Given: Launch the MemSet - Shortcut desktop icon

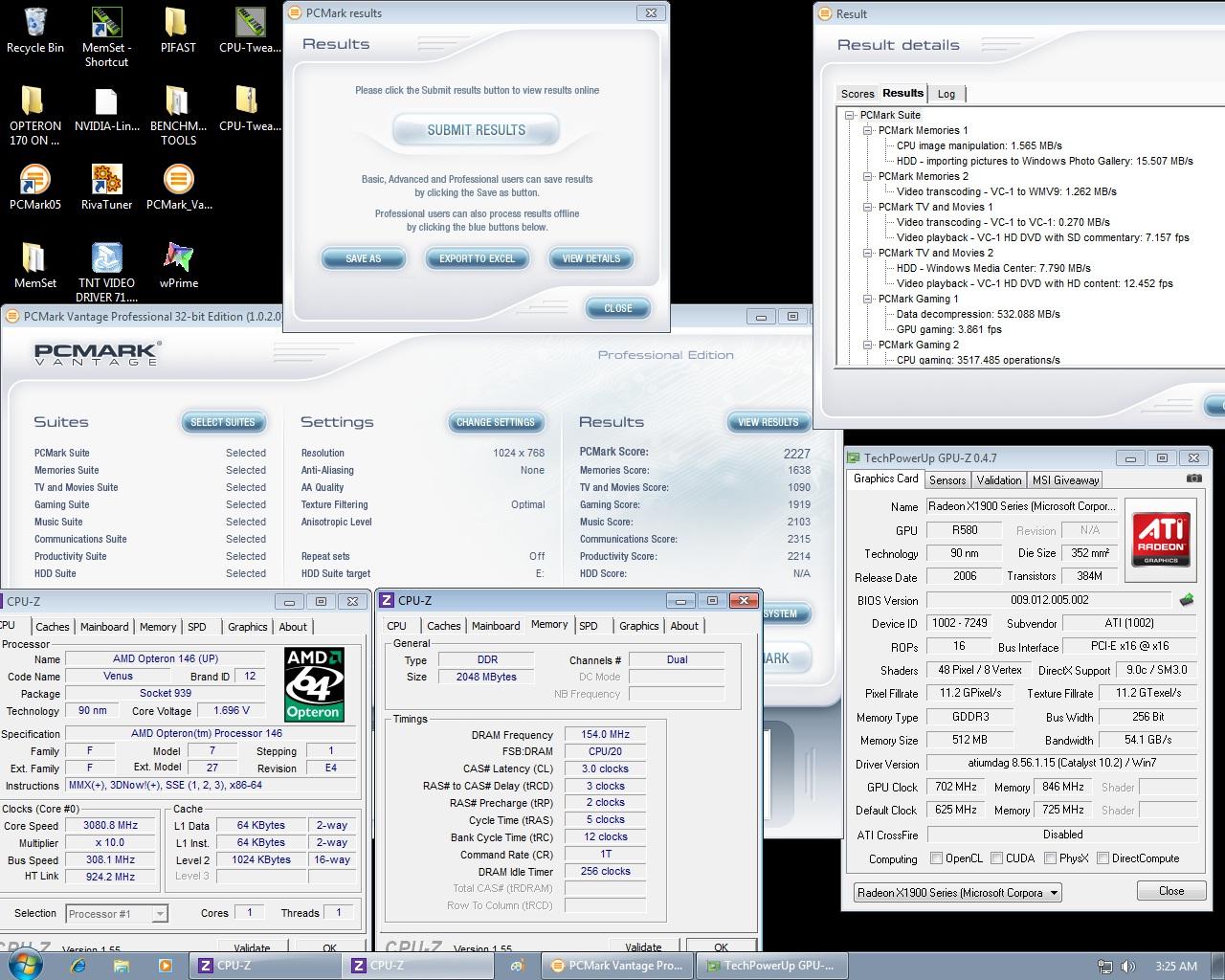Looking at the screenshot, I should pyautogui.click(x=106, y=36).
